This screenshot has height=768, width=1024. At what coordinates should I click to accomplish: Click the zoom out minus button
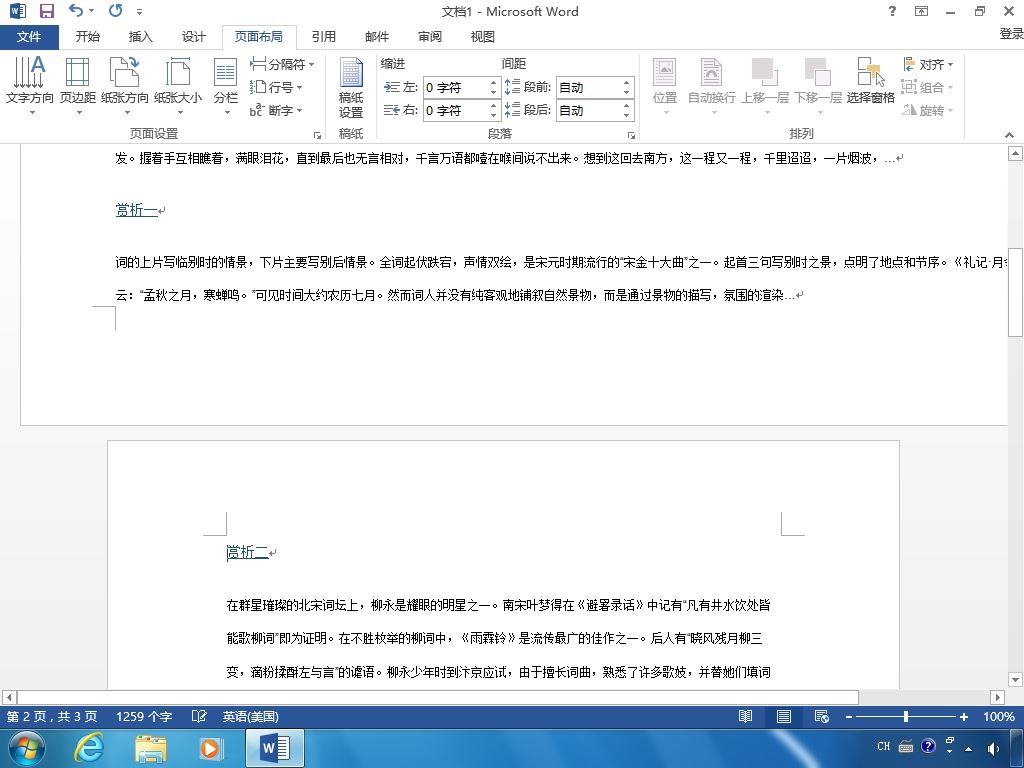point(848,716)
